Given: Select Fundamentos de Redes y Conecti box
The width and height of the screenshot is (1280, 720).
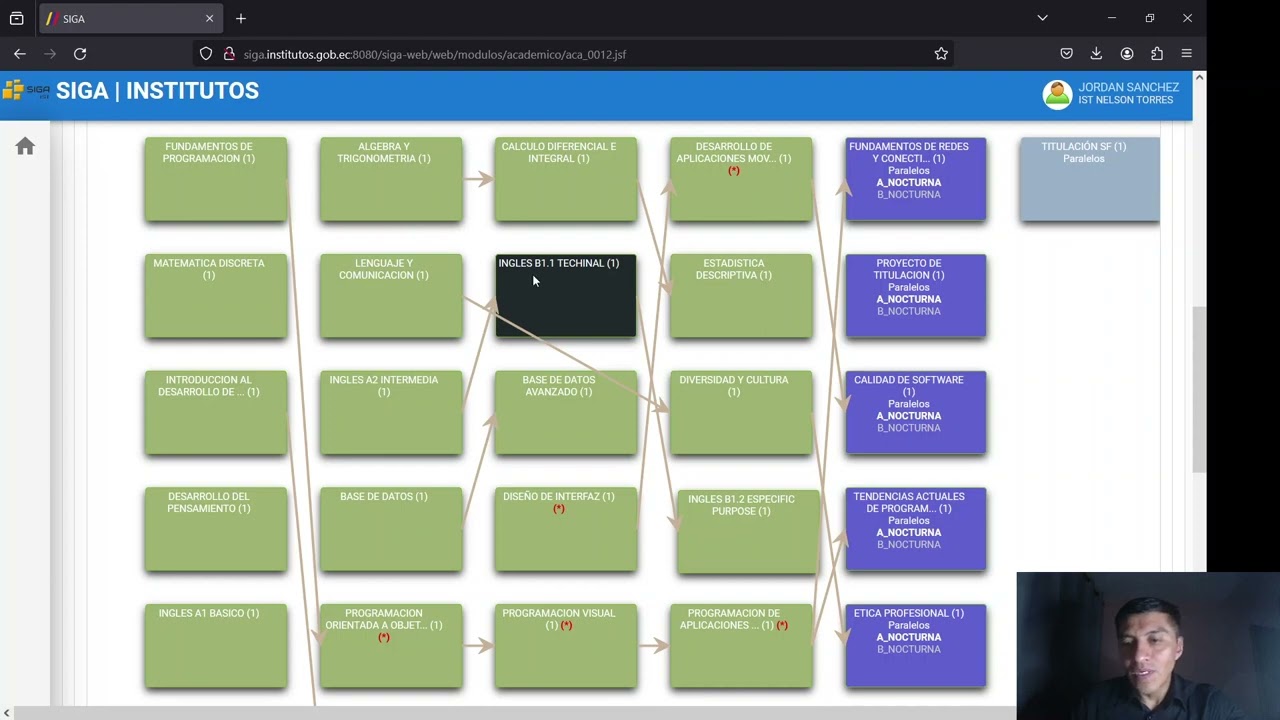Looking at the screenshot, I should click(x=916, y=179).
